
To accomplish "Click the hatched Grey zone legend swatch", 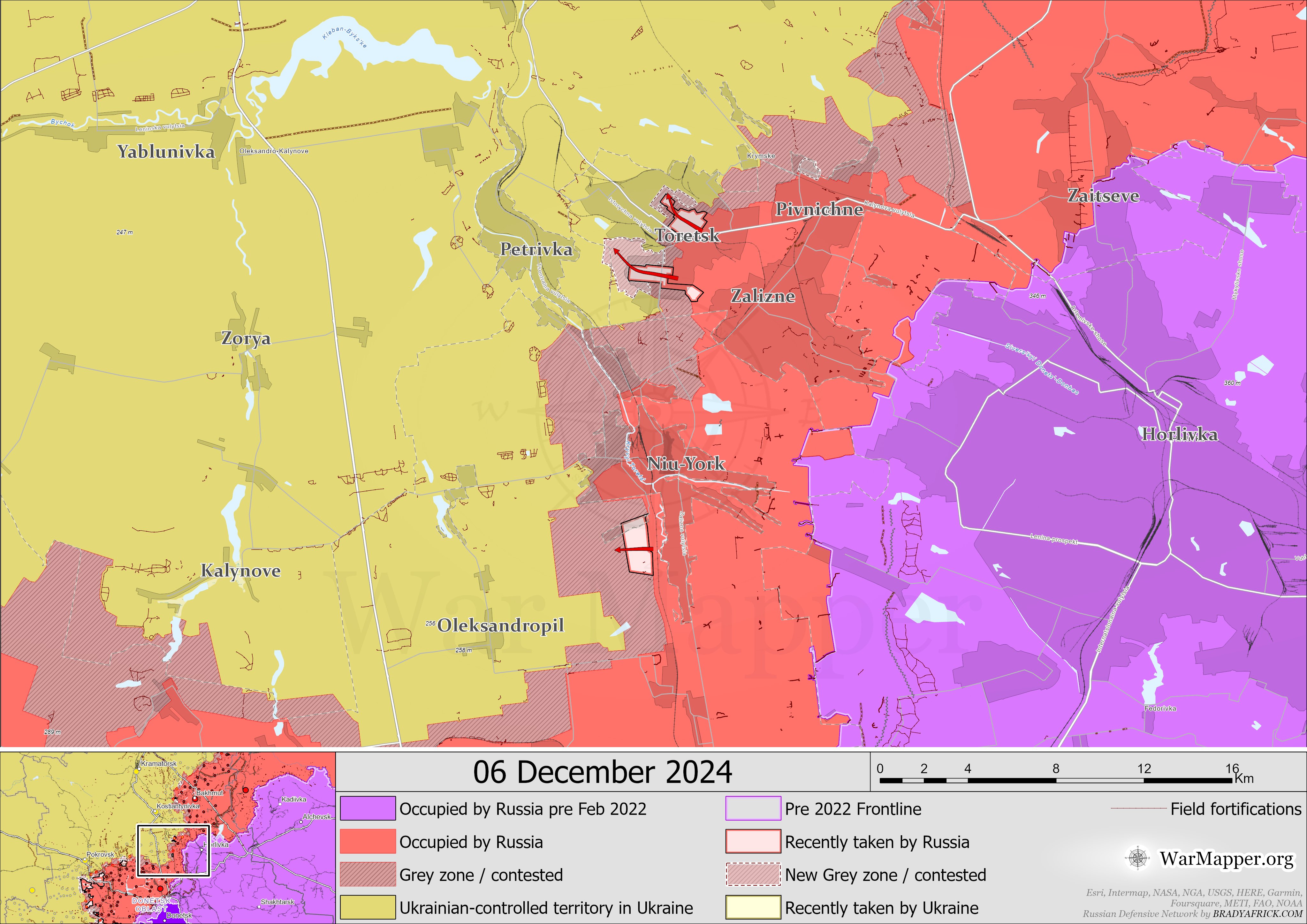I will coord(368,875).
